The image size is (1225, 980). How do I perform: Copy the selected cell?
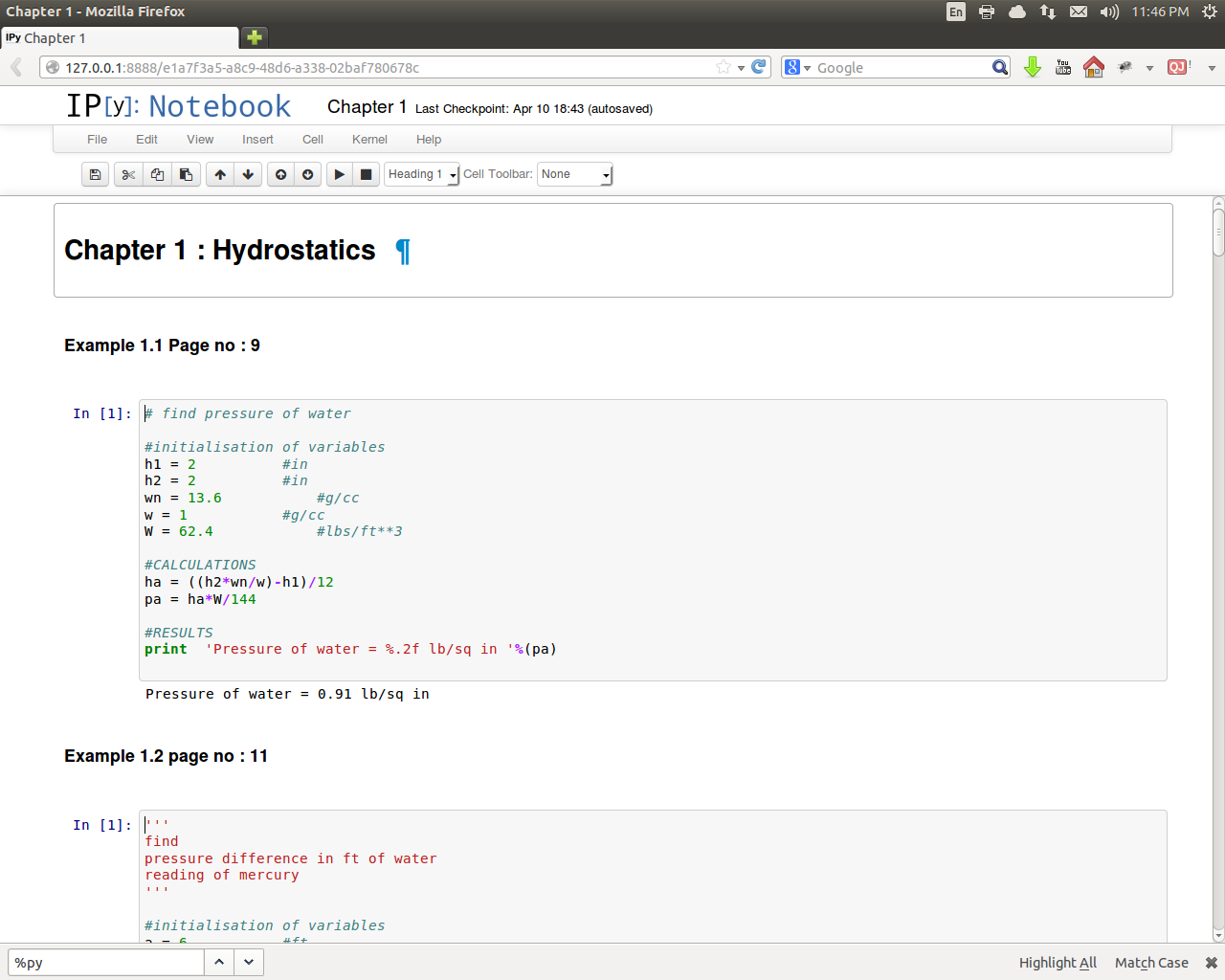pyautogui.click(x=157, y=174)
